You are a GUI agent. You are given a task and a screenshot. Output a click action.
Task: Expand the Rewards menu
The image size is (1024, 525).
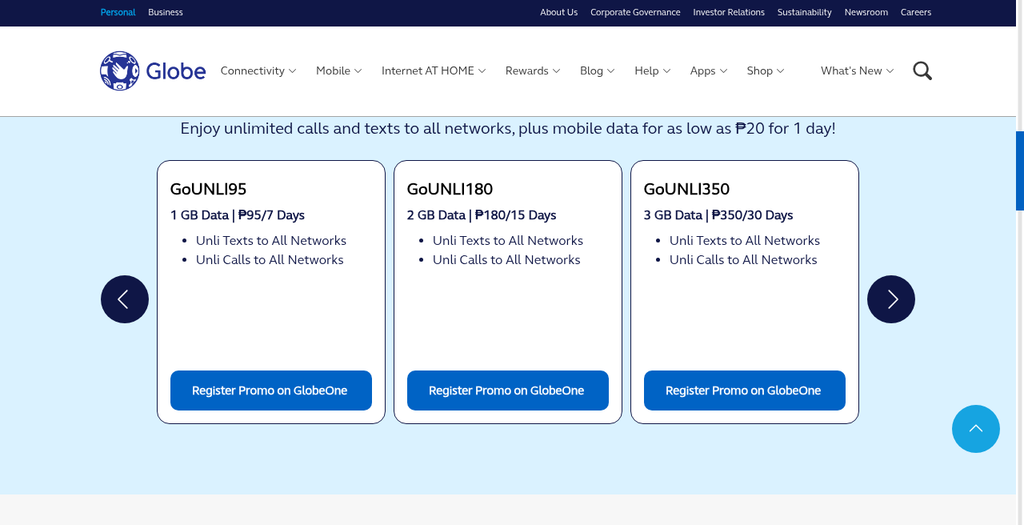click(532, 71)
